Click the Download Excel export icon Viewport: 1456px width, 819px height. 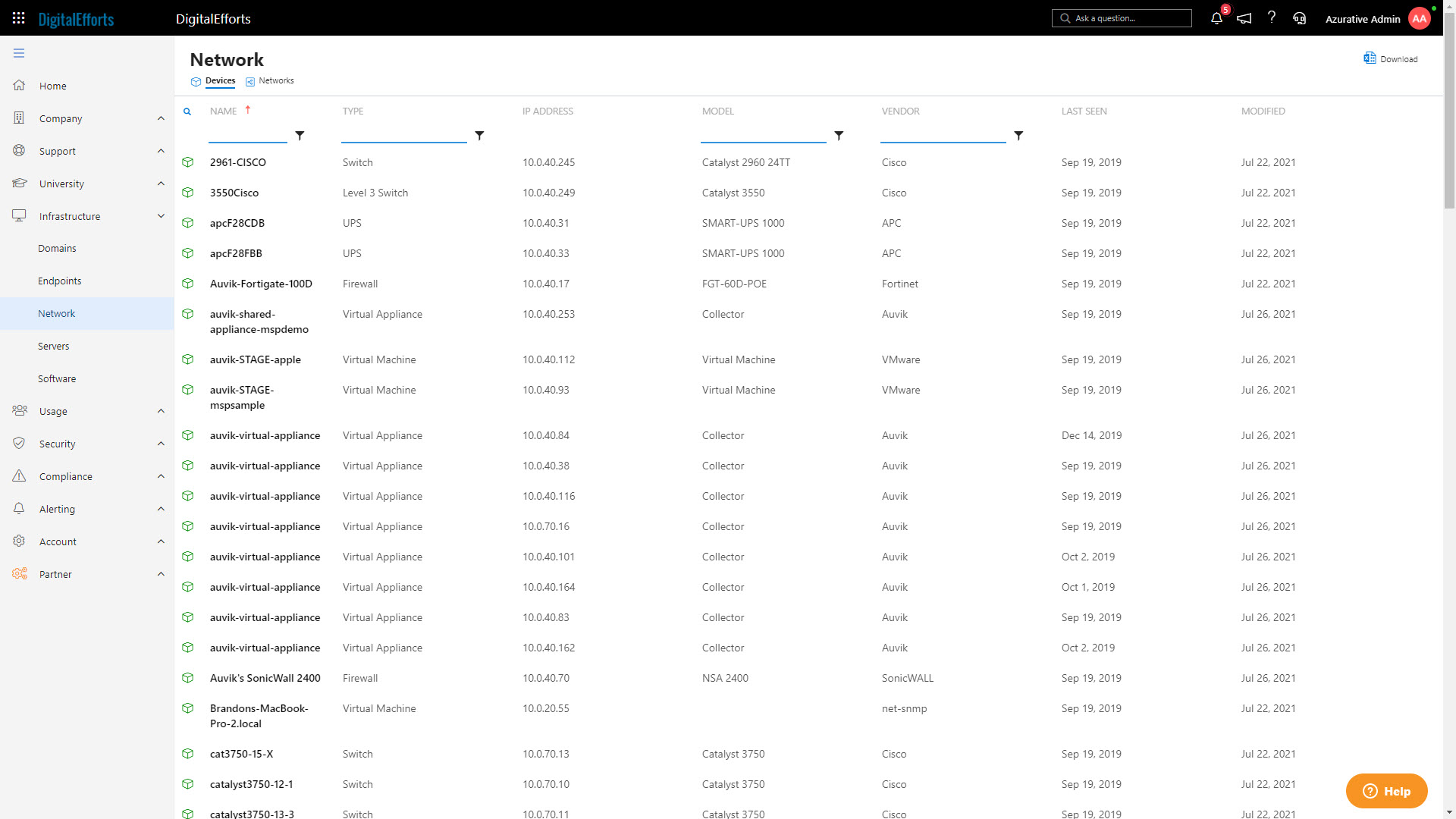(x=1370, y=58)
